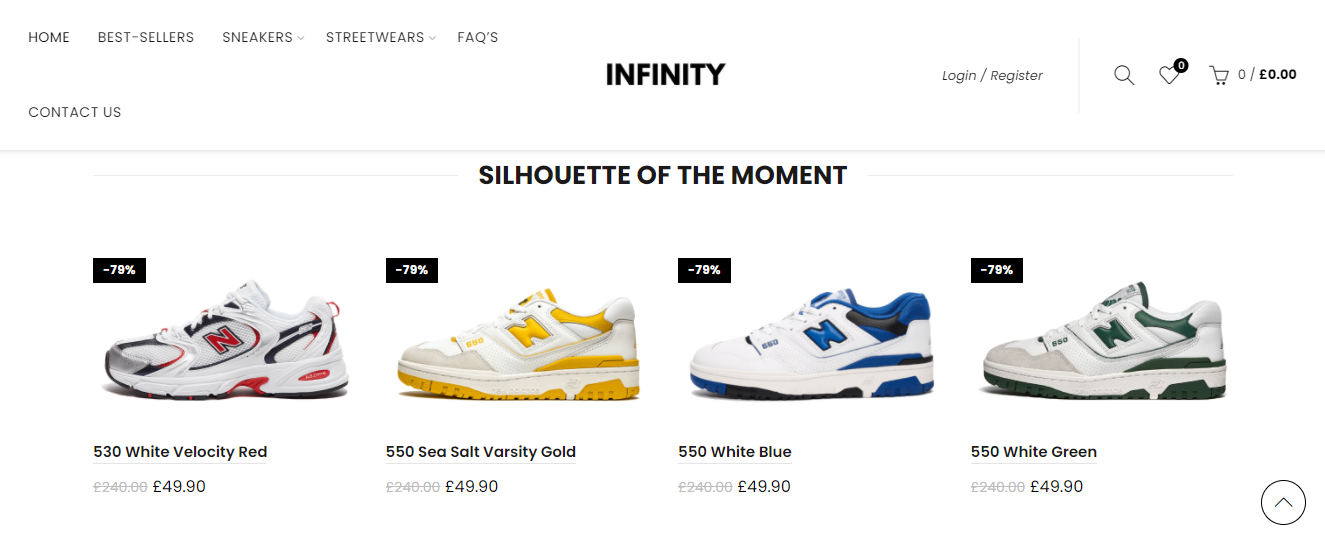Expand the Sneakers menu chevron

301,39
